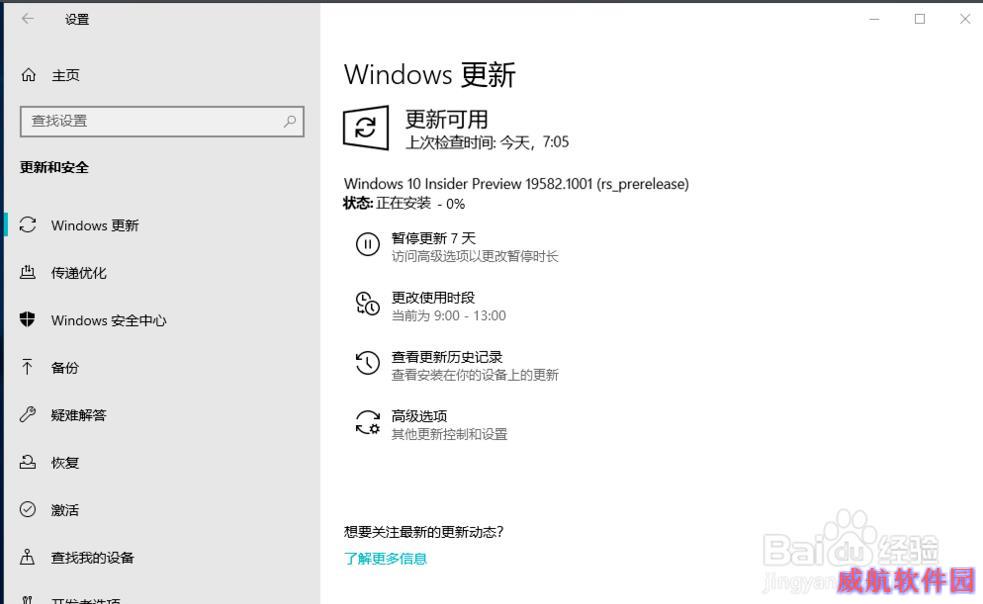Click the 设置 window title
The width and height of the screenshot is (983, 604).
click(77, 19)
